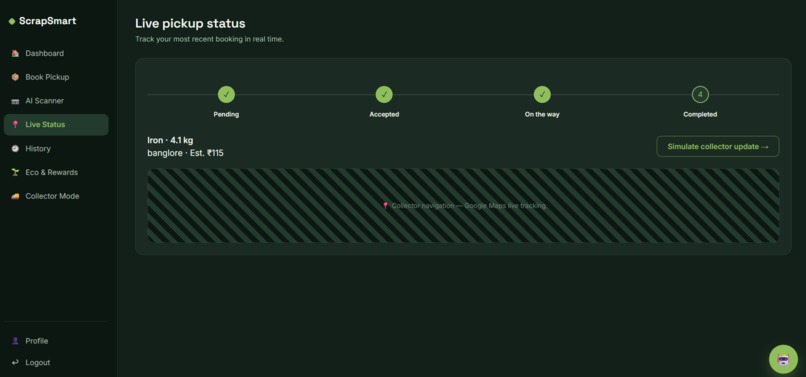
Task: Open the Dashboard menu item
Action: pyautogui.click(x=56, y=53)
